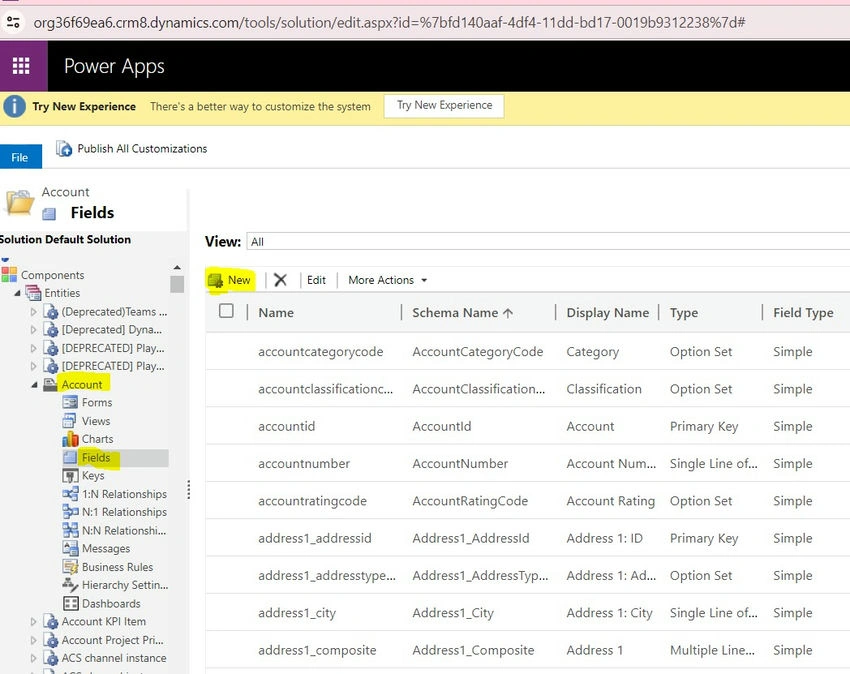Sort by Display Name column header
The width and height of the screenshot is (850, 674).
click(608, 313)
